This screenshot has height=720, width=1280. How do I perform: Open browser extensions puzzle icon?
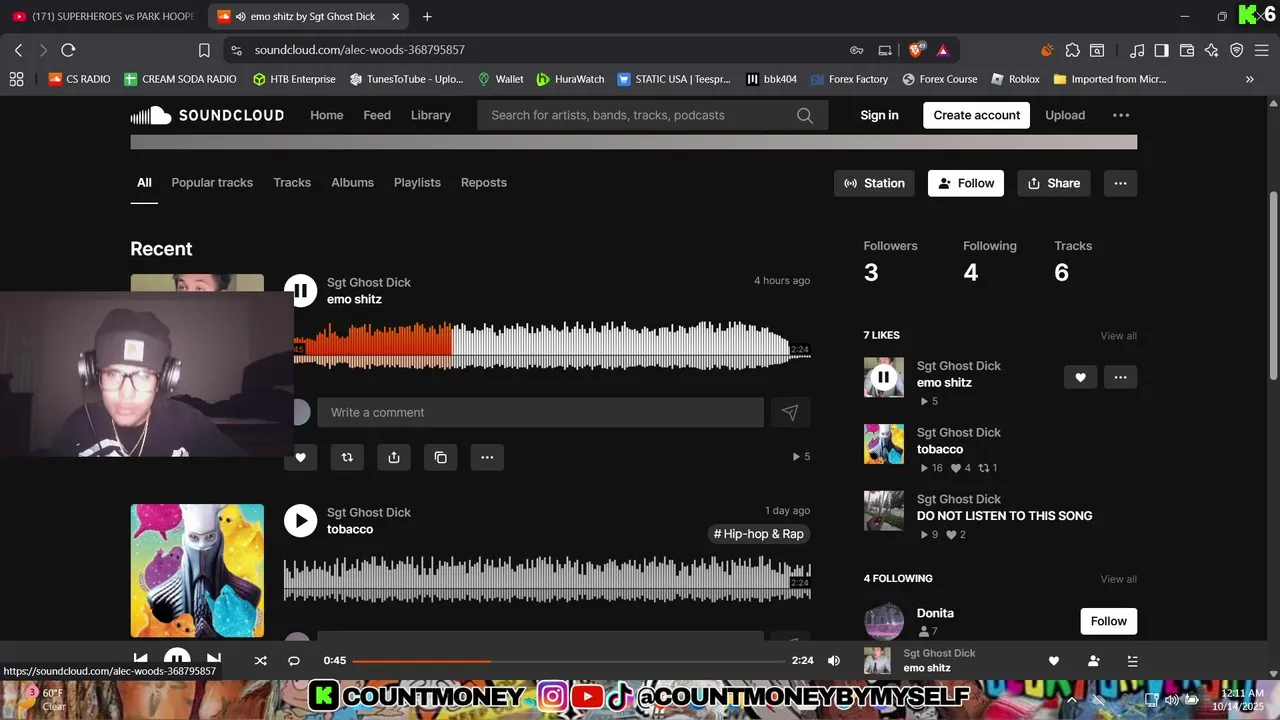tap(1072, 50)
